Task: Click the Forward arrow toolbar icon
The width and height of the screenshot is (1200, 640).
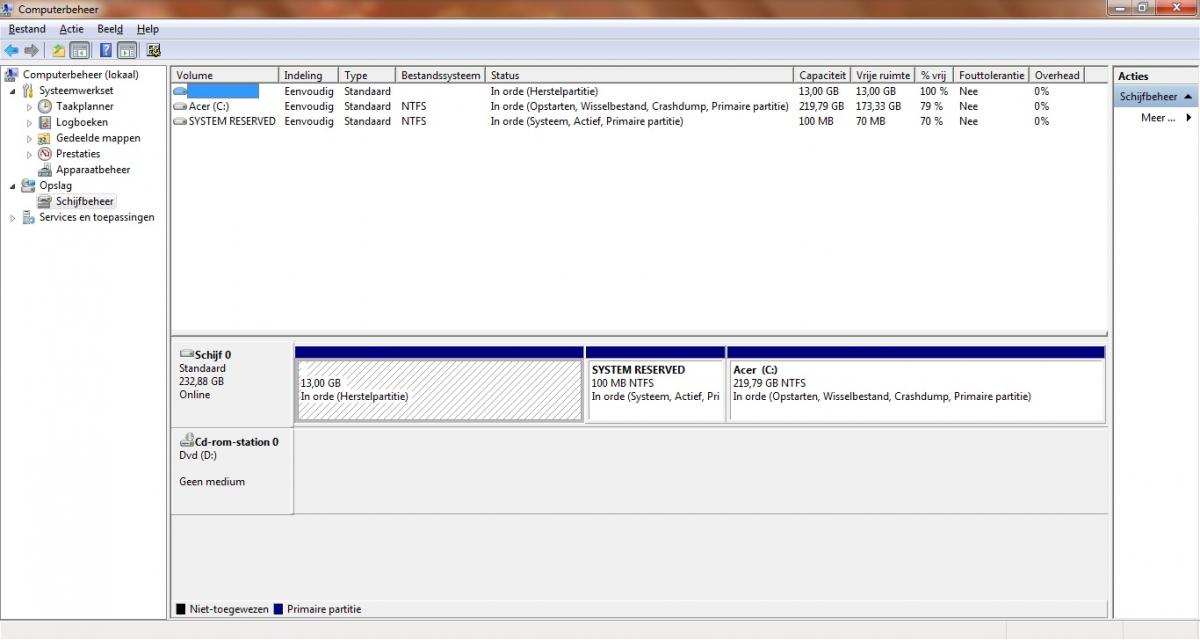Action: tap(32, 50)
